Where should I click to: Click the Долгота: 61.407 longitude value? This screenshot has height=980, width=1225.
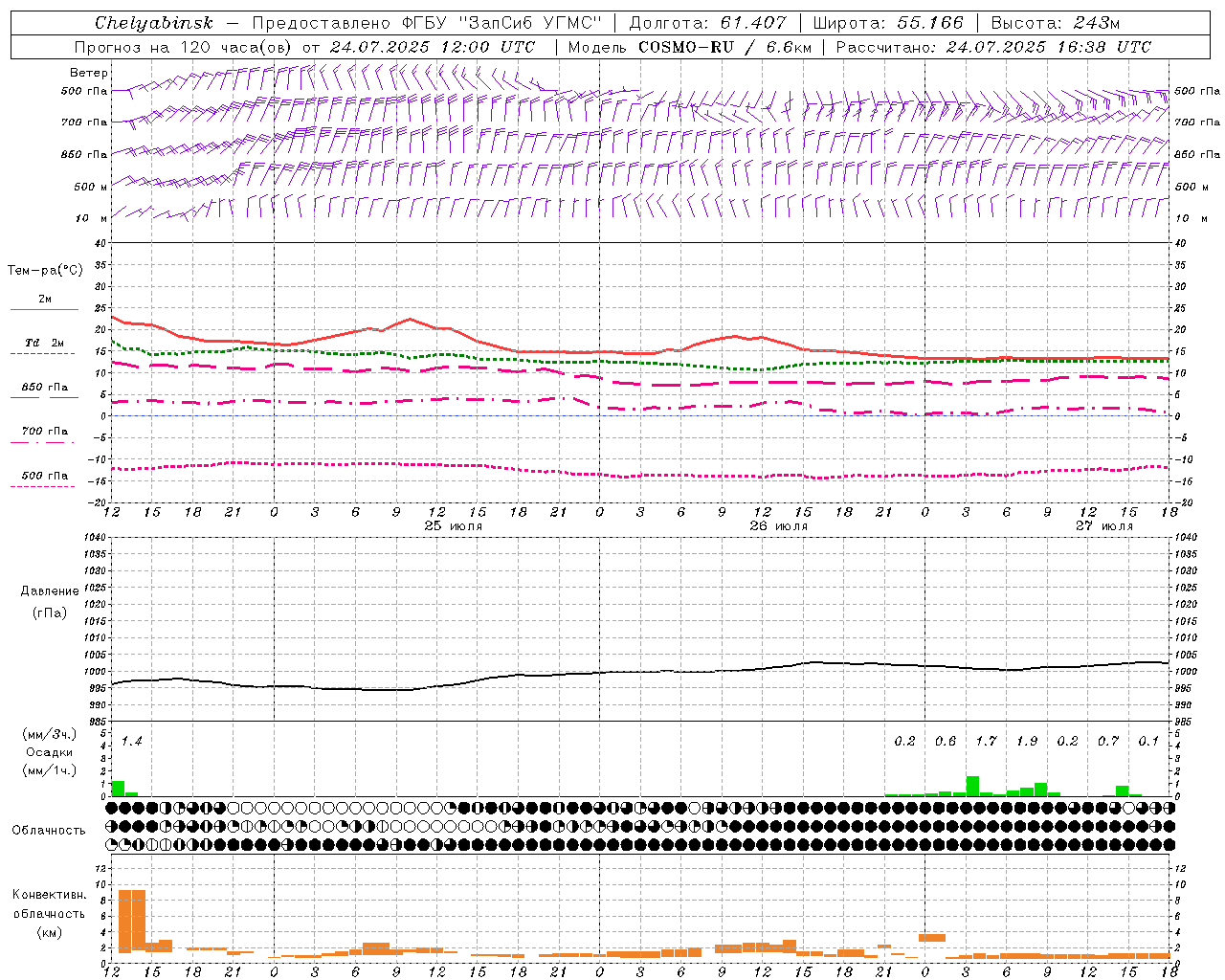(707, 23)
